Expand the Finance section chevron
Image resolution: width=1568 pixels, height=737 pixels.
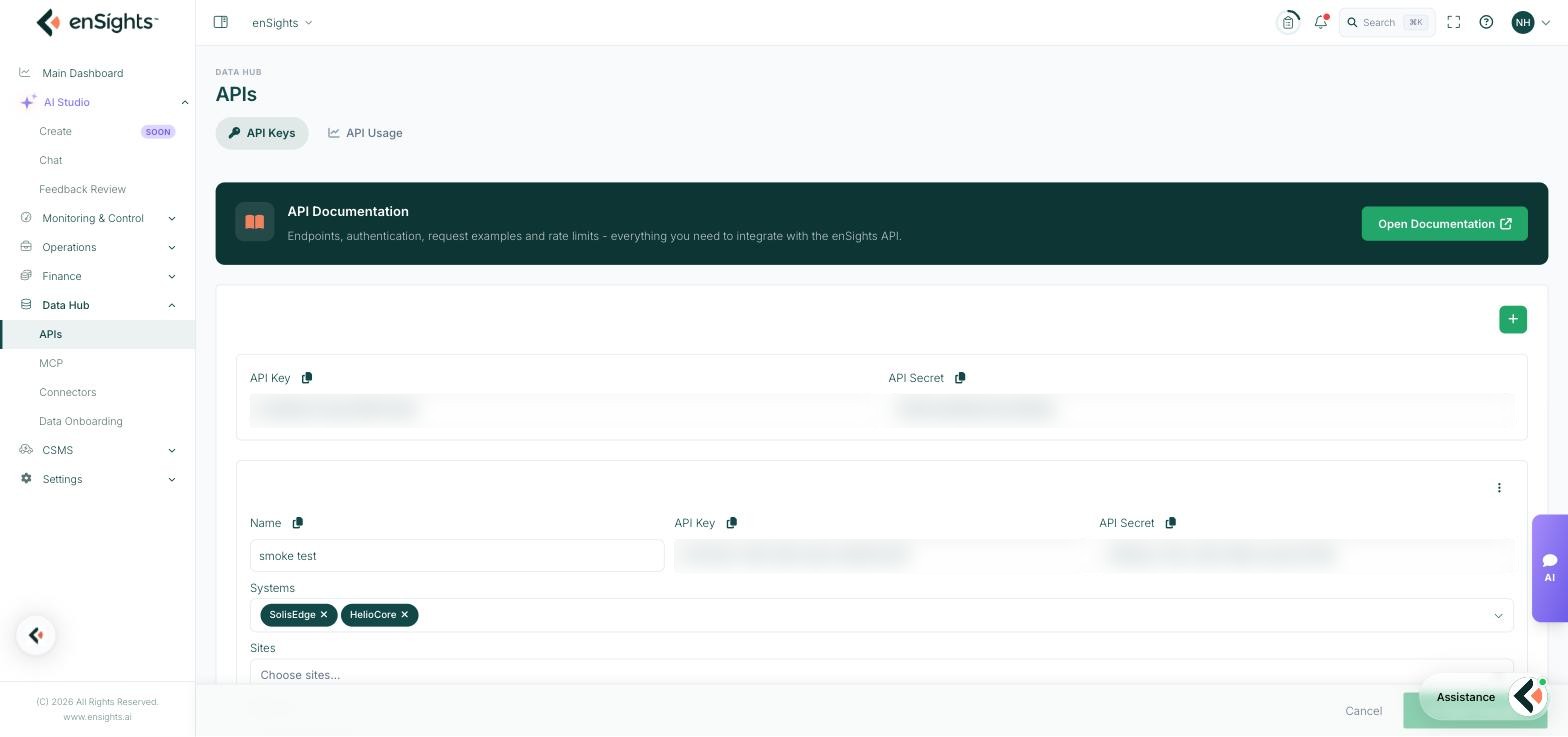(172, 276)
